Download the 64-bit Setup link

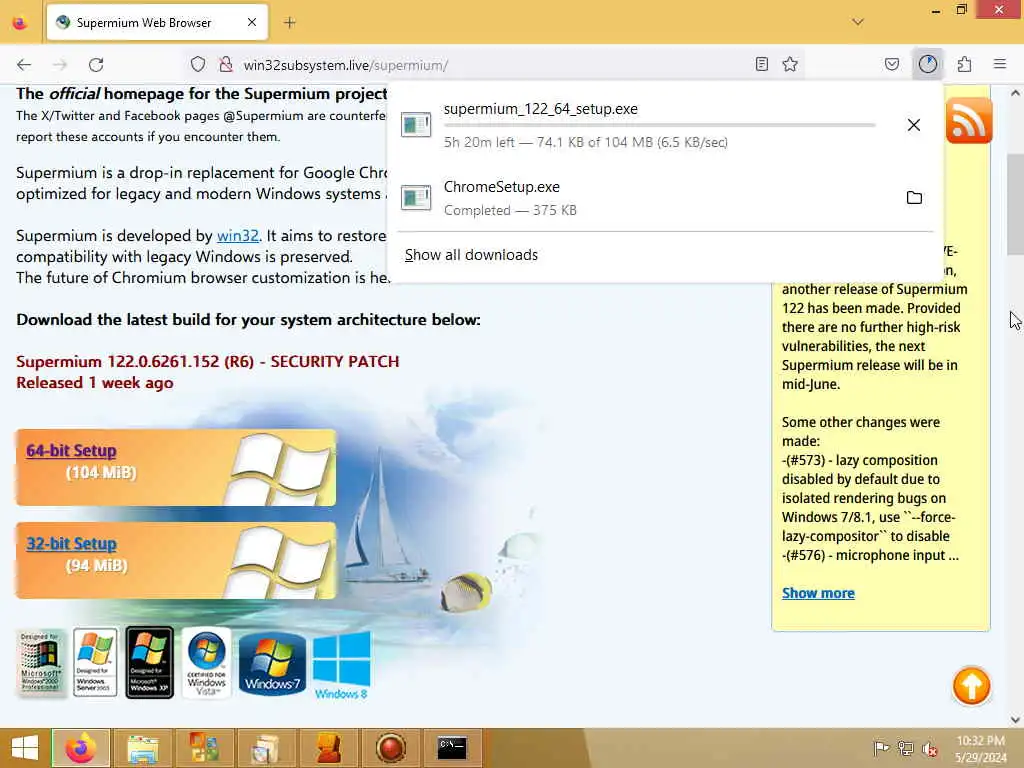(x=71, y=451)
